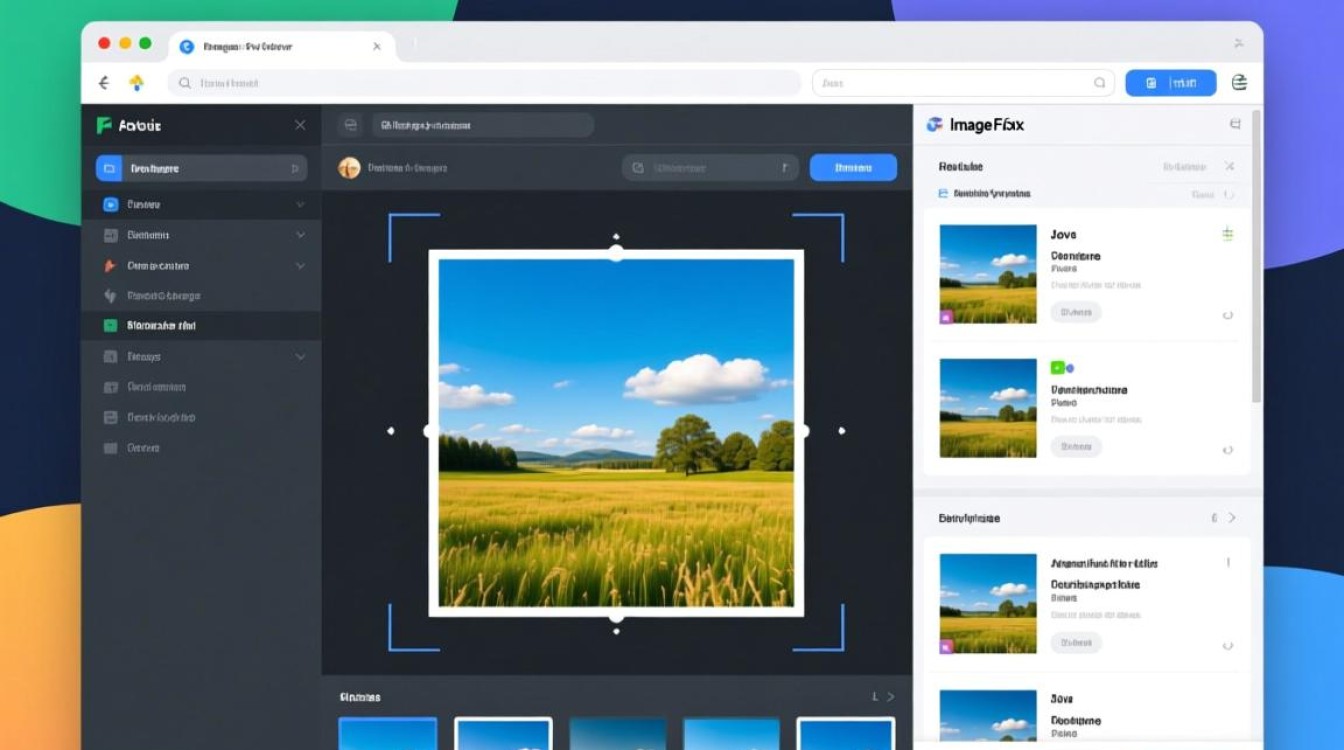The width and height of the screenshot is (1344, 750).
Task: Click the blue button right of the editor search field
Action: click(853, 168)
